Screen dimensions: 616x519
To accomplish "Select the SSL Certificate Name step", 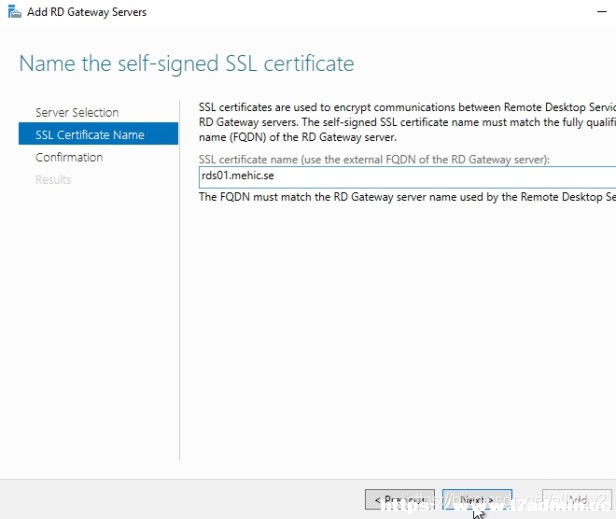I will pyautogui.click(x=98, y=134).
